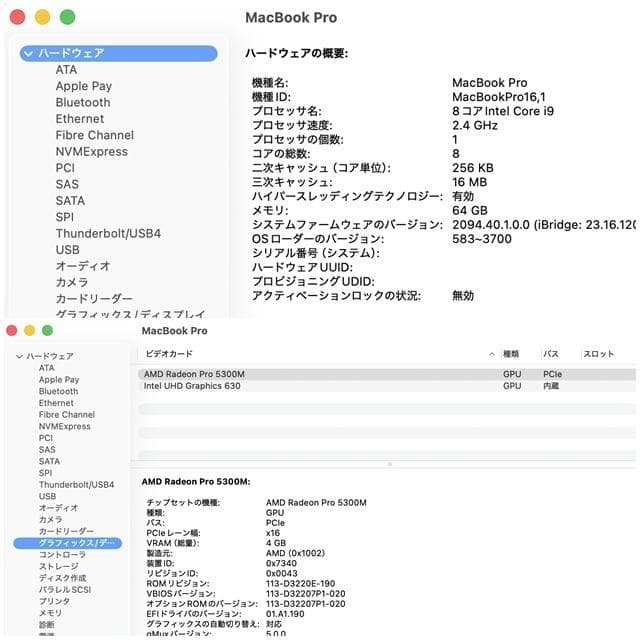Click the 0x7340 device ID value

click(x=281, y=564)
